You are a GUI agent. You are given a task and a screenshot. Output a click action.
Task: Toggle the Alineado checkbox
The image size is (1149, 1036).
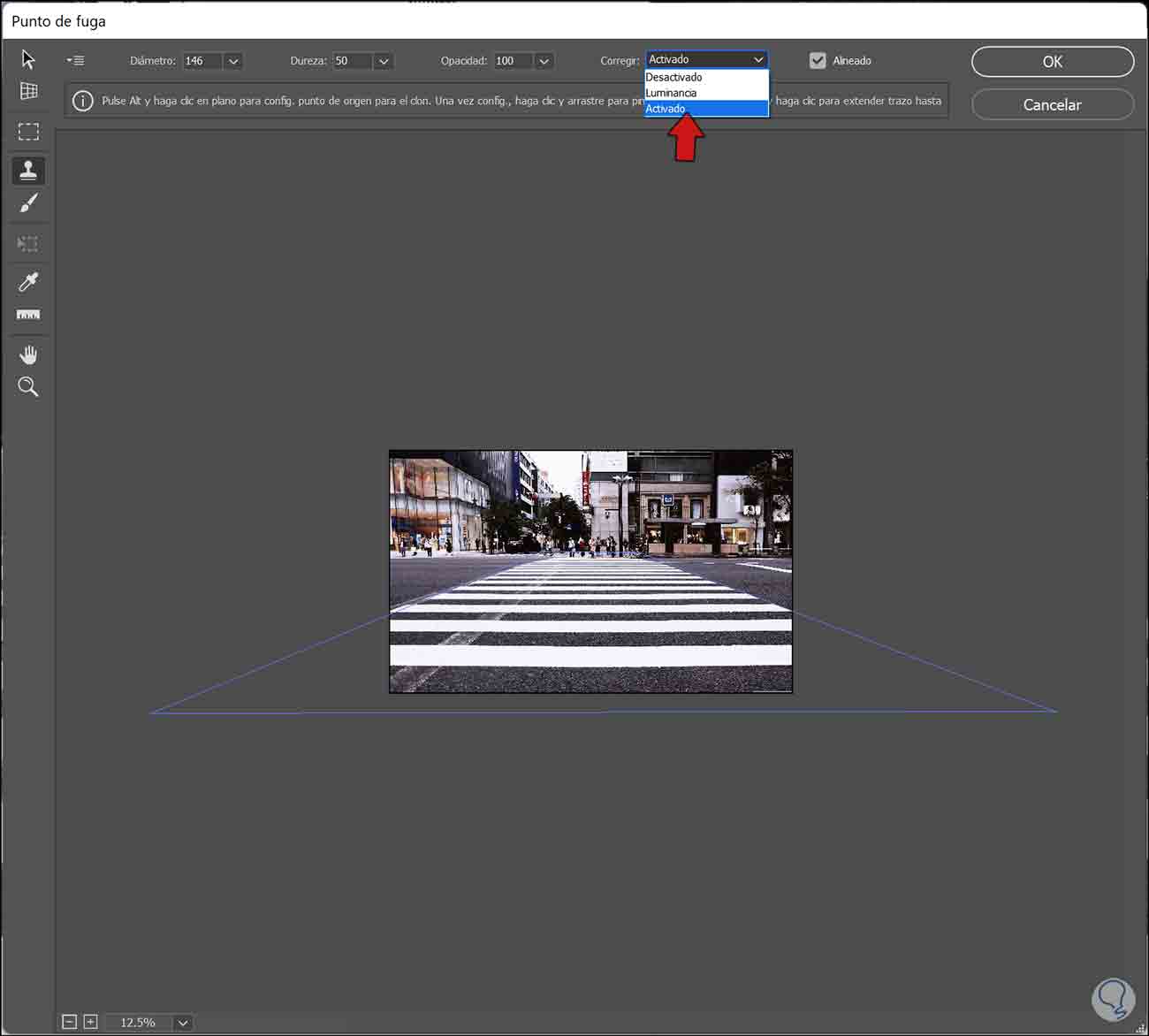(818, 60)
